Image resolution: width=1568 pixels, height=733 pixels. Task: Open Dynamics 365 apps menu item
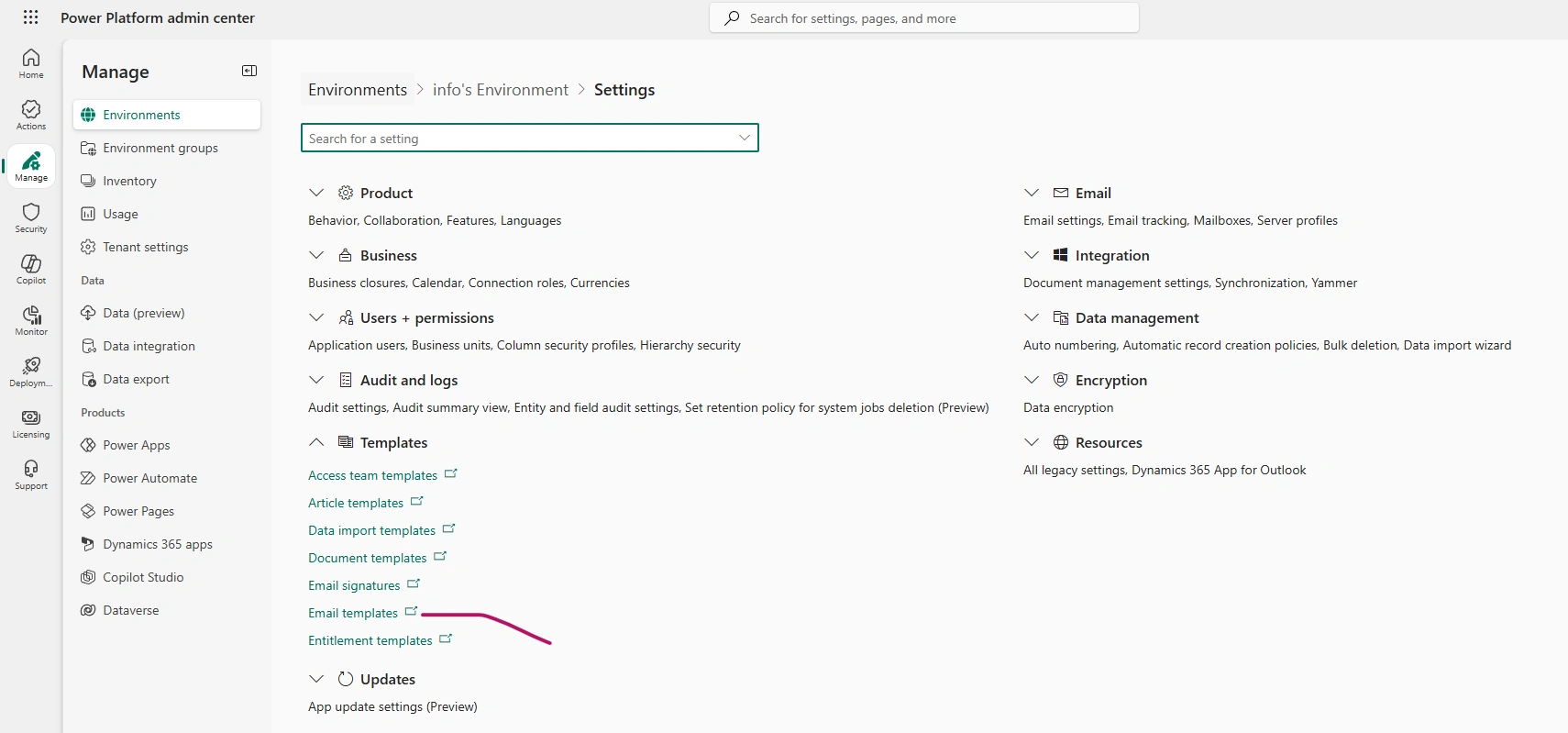167,544
